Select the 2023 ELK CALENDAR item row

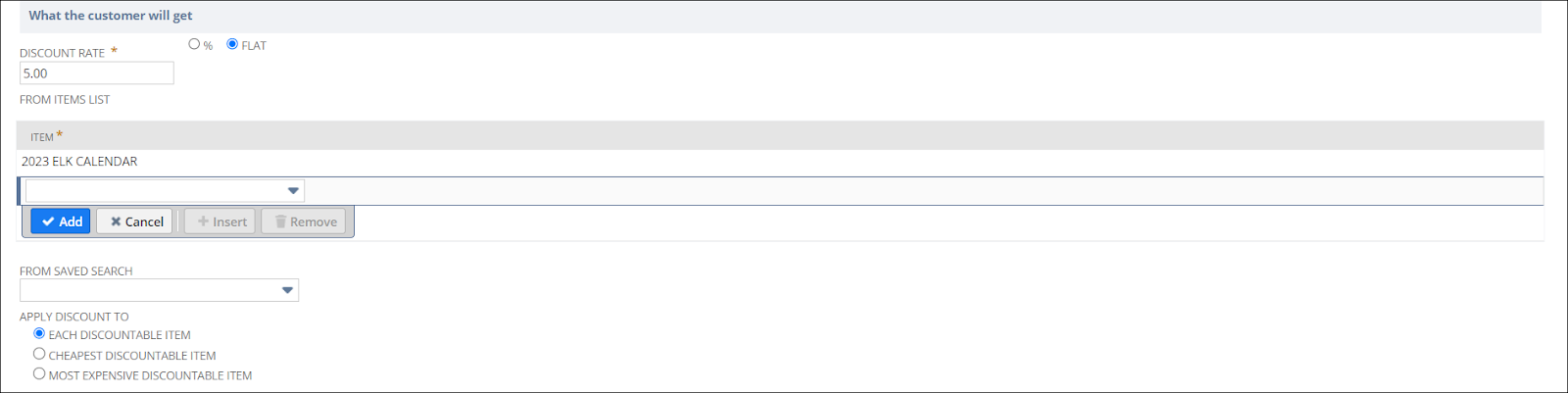(x=79, y=162)
